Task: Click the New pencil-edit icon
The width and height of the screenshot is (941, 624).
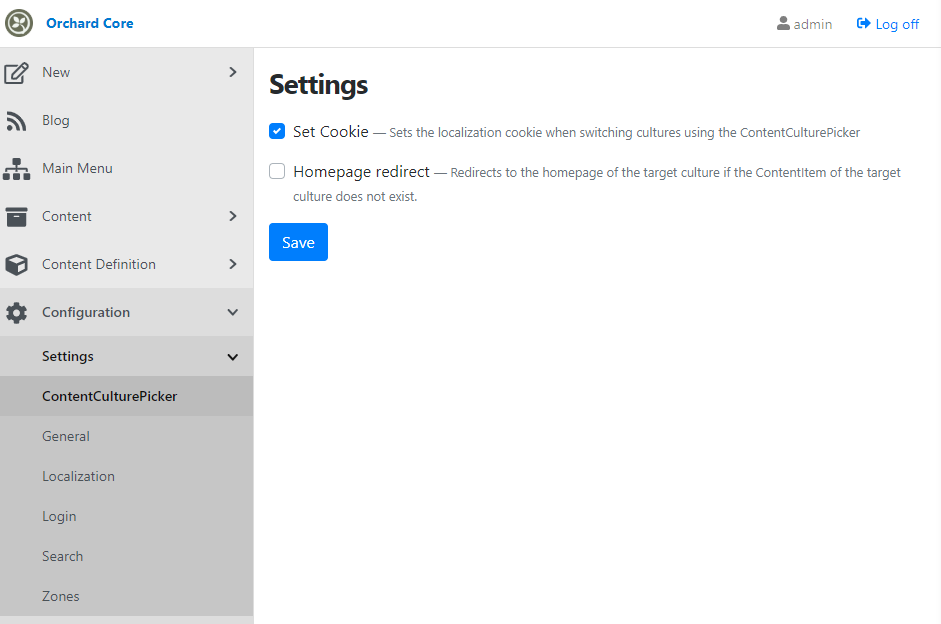Action: click(16, 73)
